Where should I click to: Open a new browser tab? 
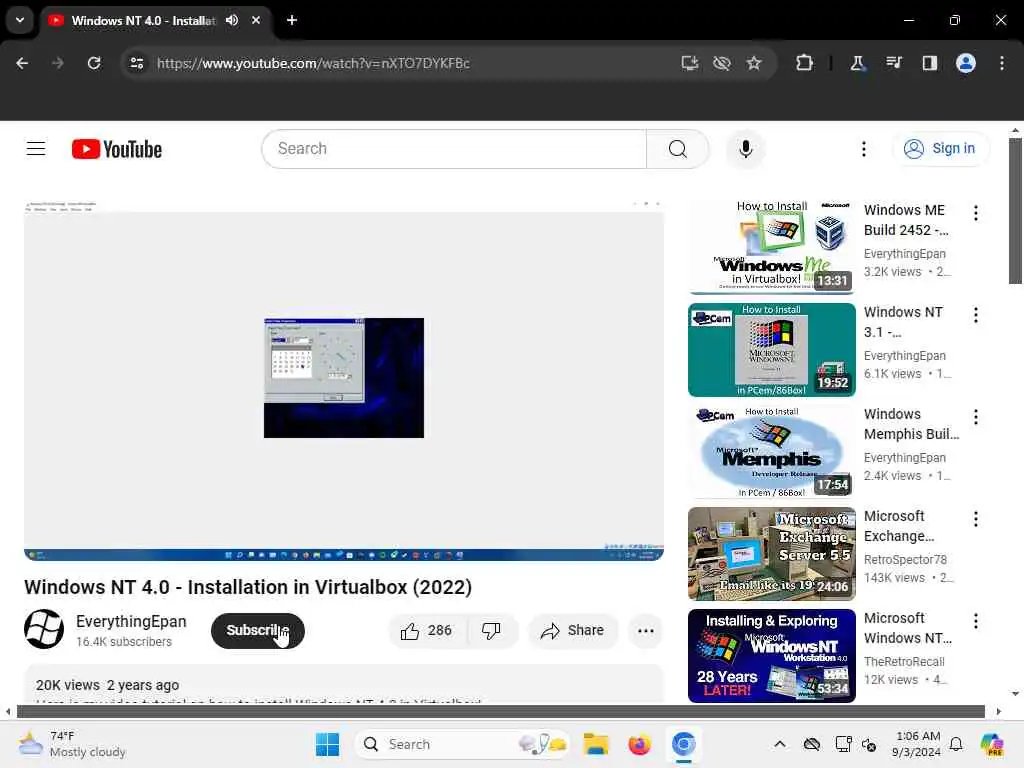[x=292, y=20]
